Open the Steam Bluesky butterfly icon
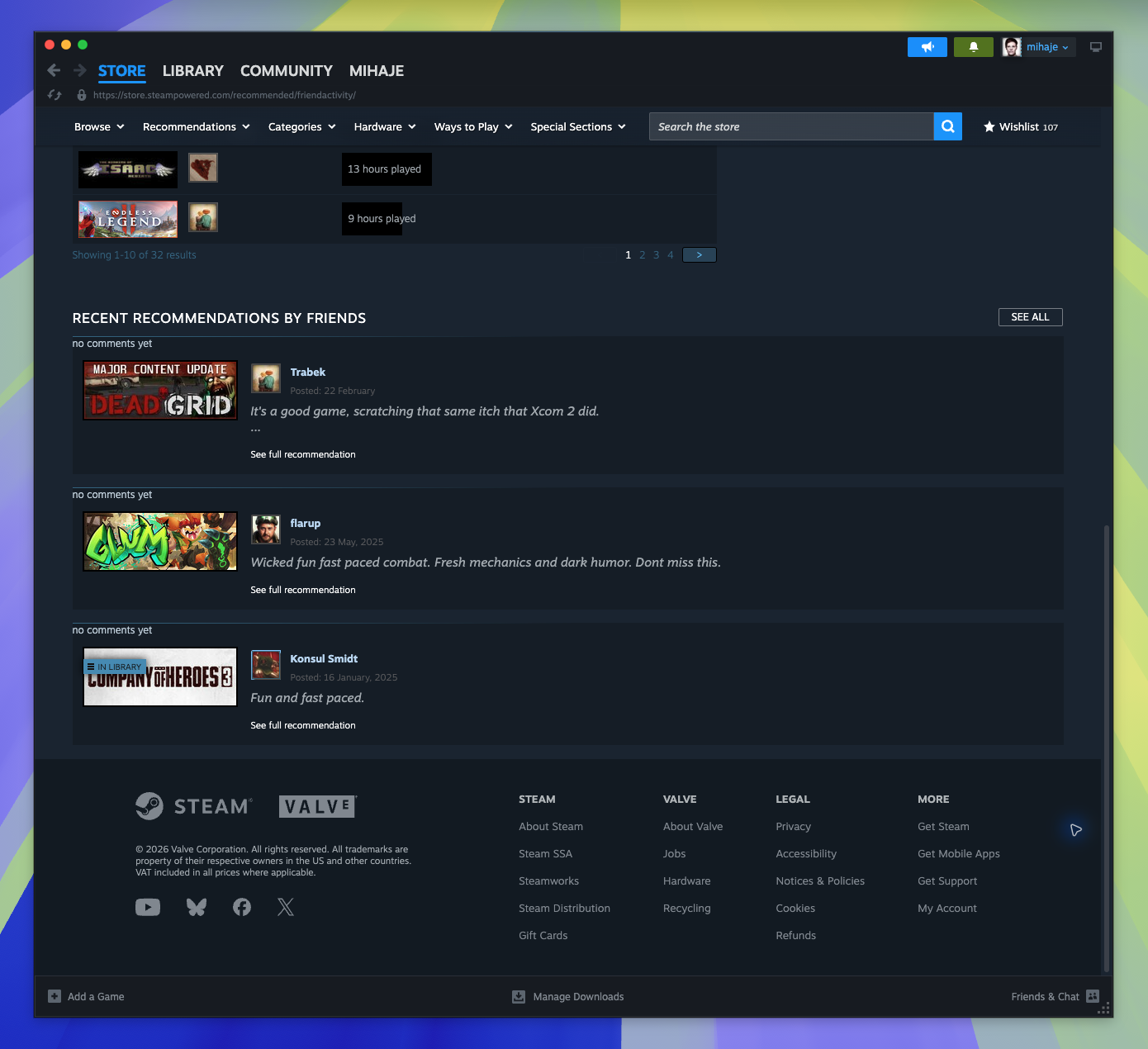The width and height of the screenshot is (1148, 1049). click(x=197, y=907)
